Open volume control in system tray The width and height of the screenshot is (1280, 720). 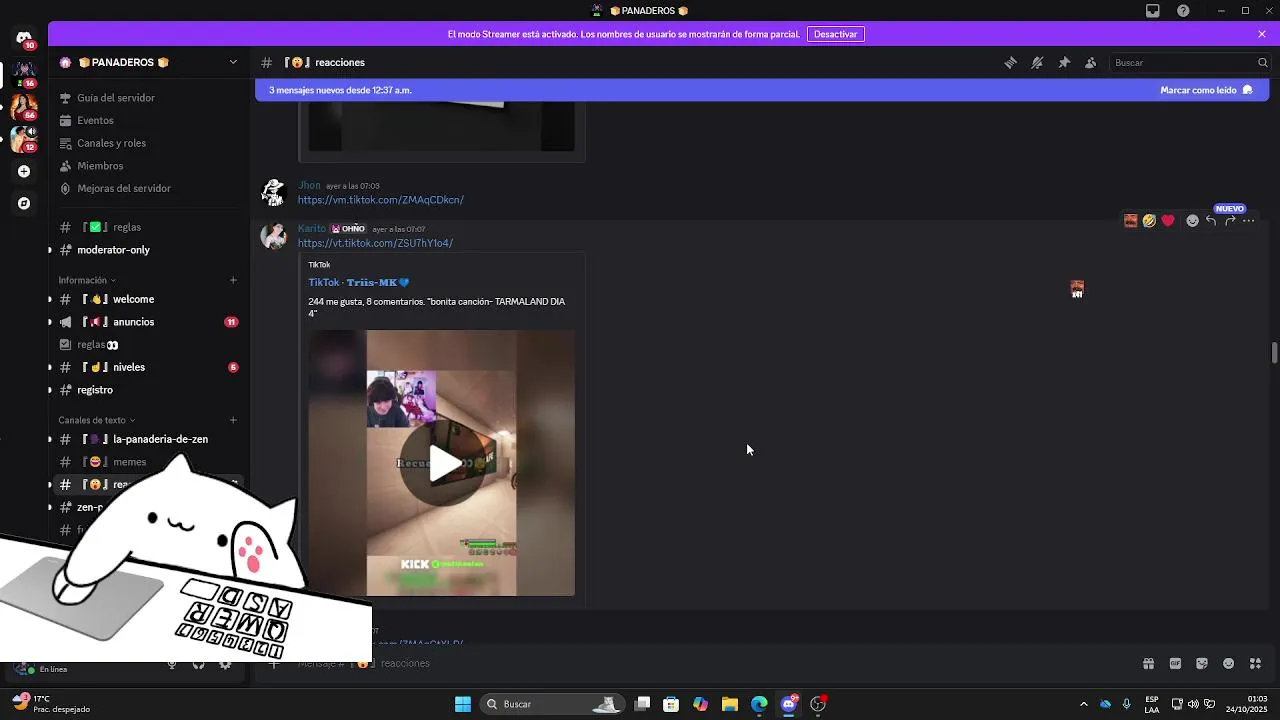click(x=1193, y=704)
